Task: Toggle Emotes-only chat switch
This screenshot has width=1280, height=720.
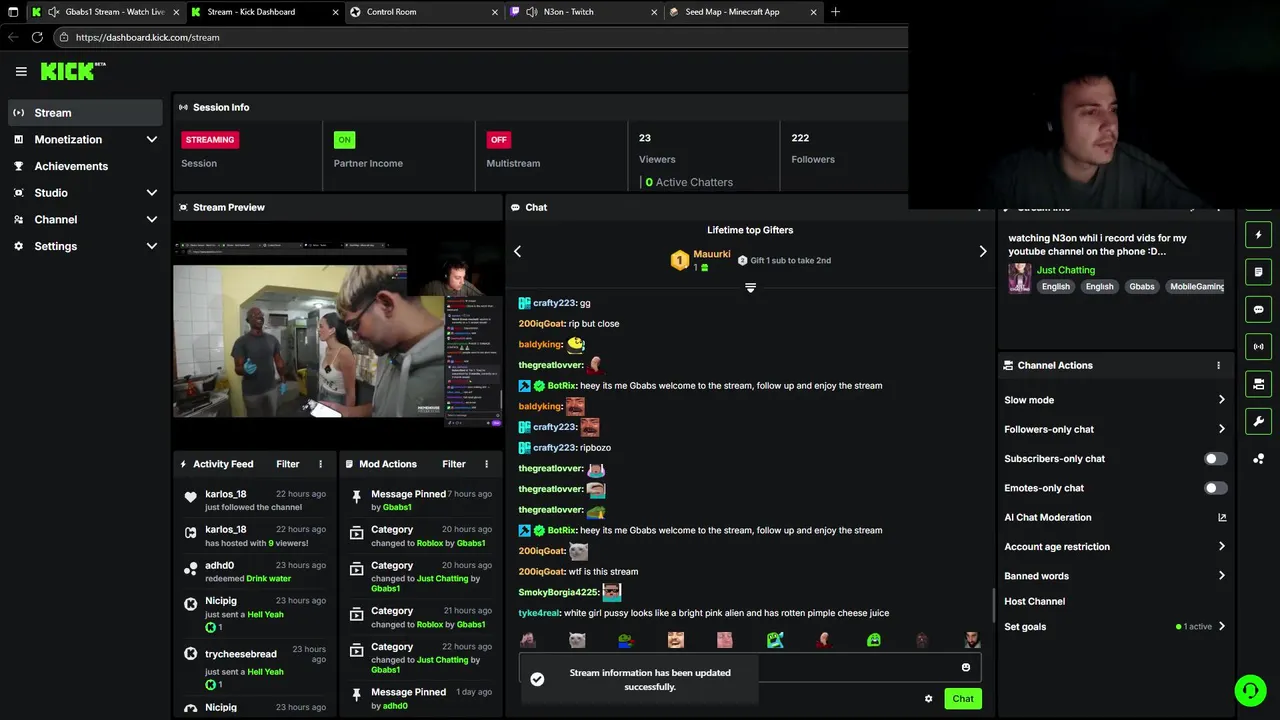Action: pyautogui.click(x=1215, y=488)
